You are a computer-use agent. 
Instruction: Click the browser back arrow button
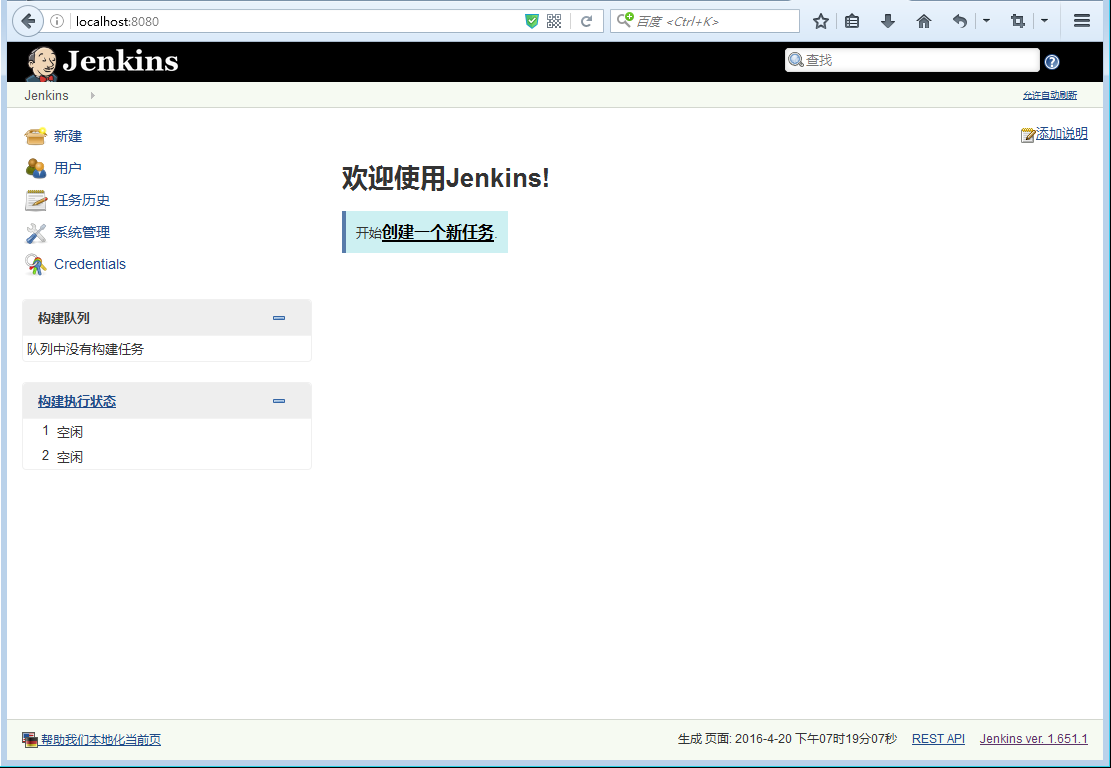point(28,21)
